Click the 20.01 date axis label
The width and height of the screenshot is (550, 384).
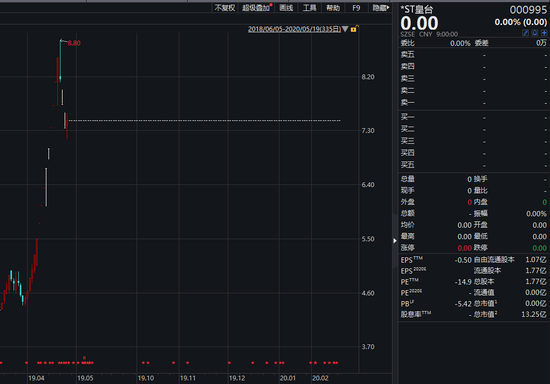[x=287, y=378]
